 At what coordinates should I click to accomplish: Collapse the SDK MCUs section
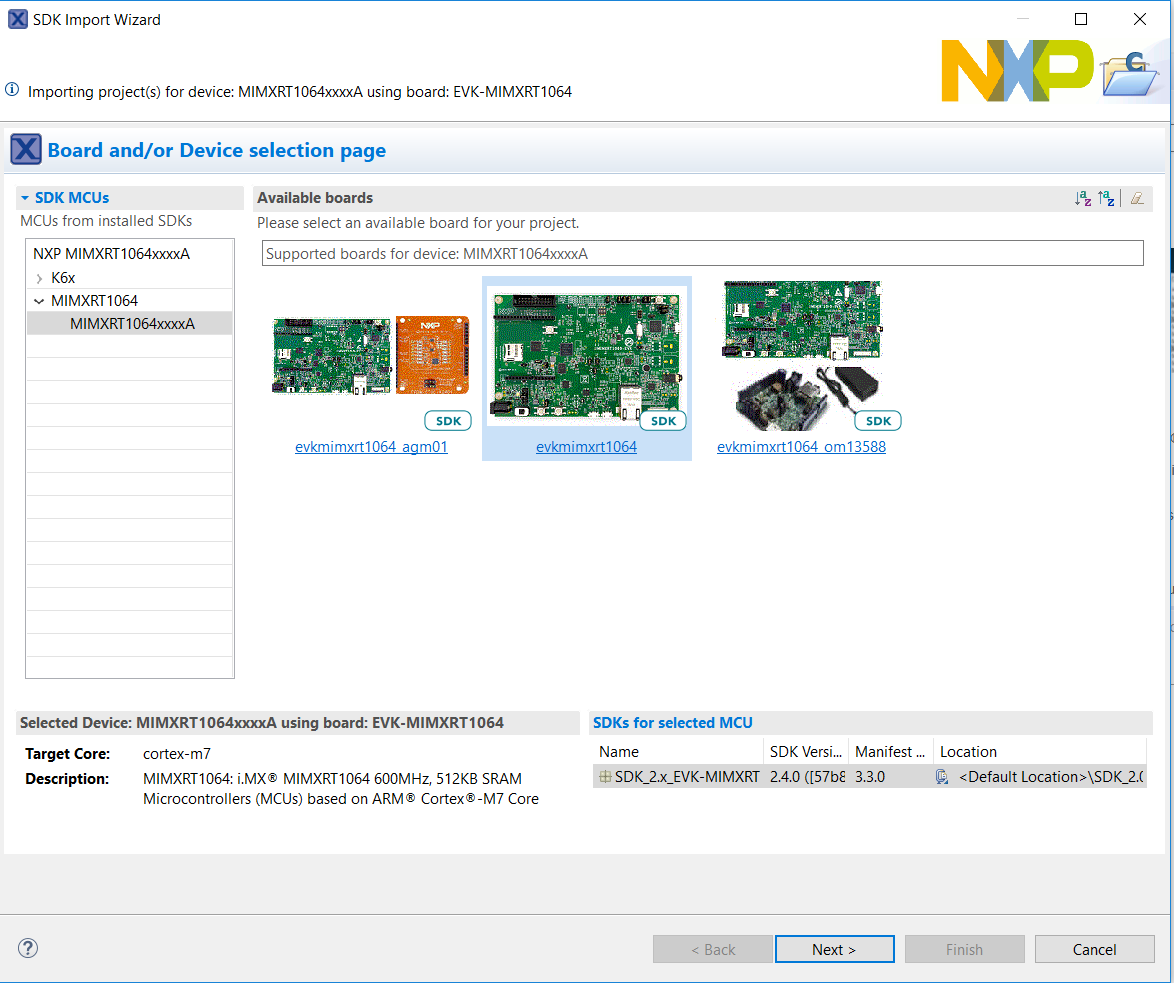click(25, 198)
